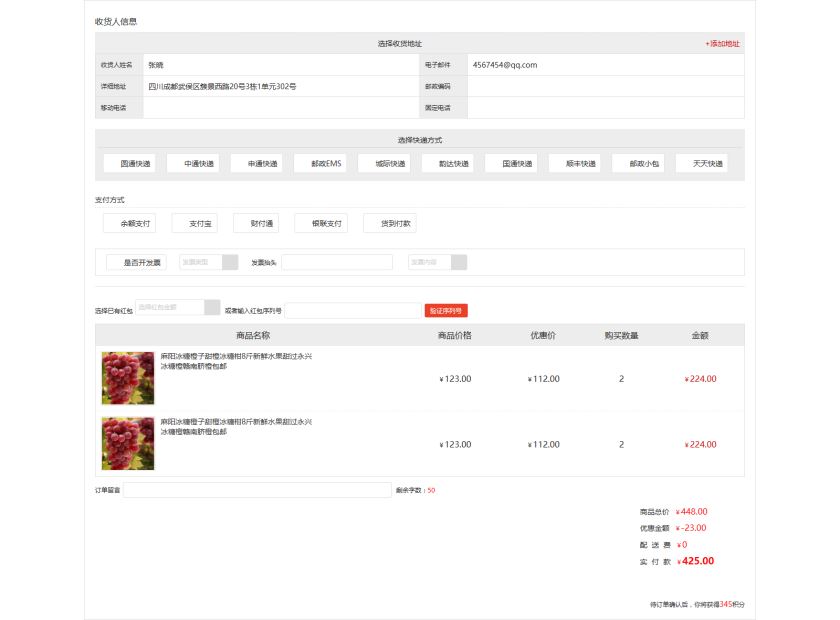Choose 中通快递 as courier
This screenshot has width=840, height=620.
[193, 163]
